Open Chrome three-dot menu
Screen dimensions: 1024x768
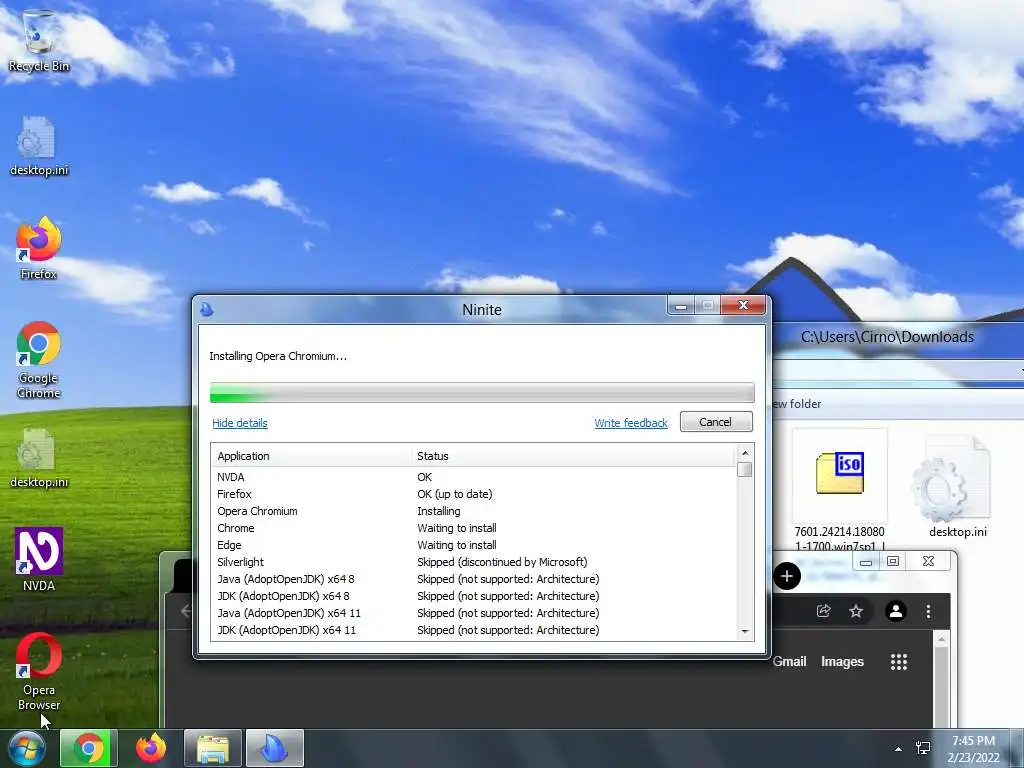point(928,611)
